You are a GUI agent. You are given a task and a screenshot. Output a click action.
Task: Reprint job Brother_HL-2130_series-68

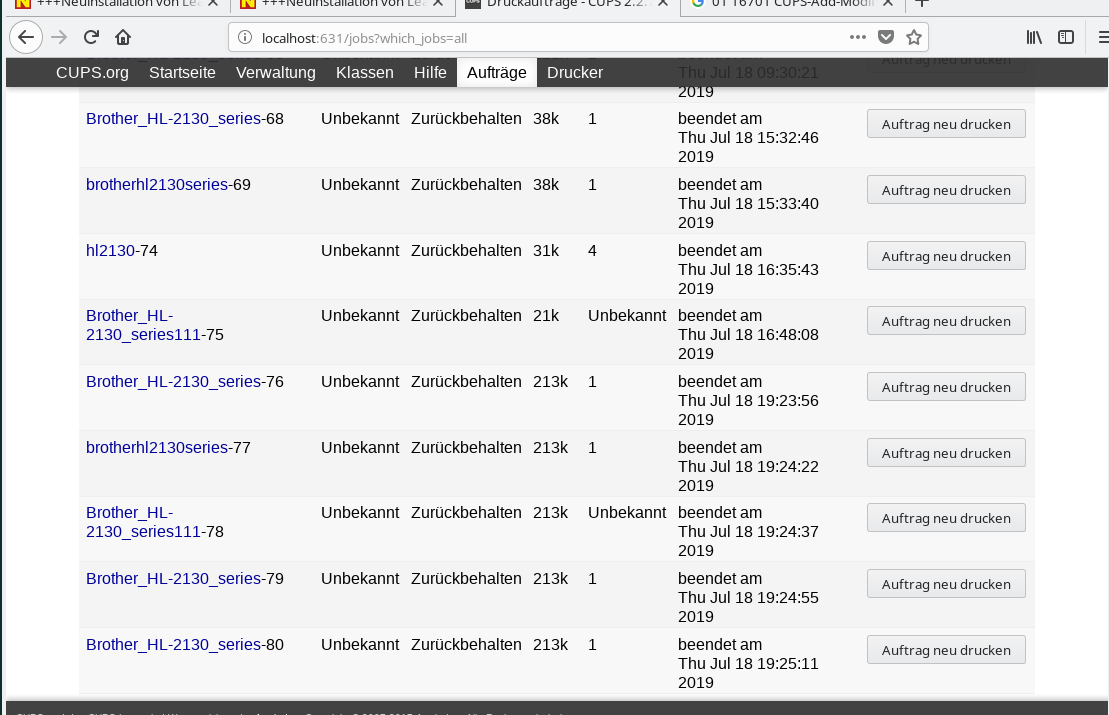point(946,124)
